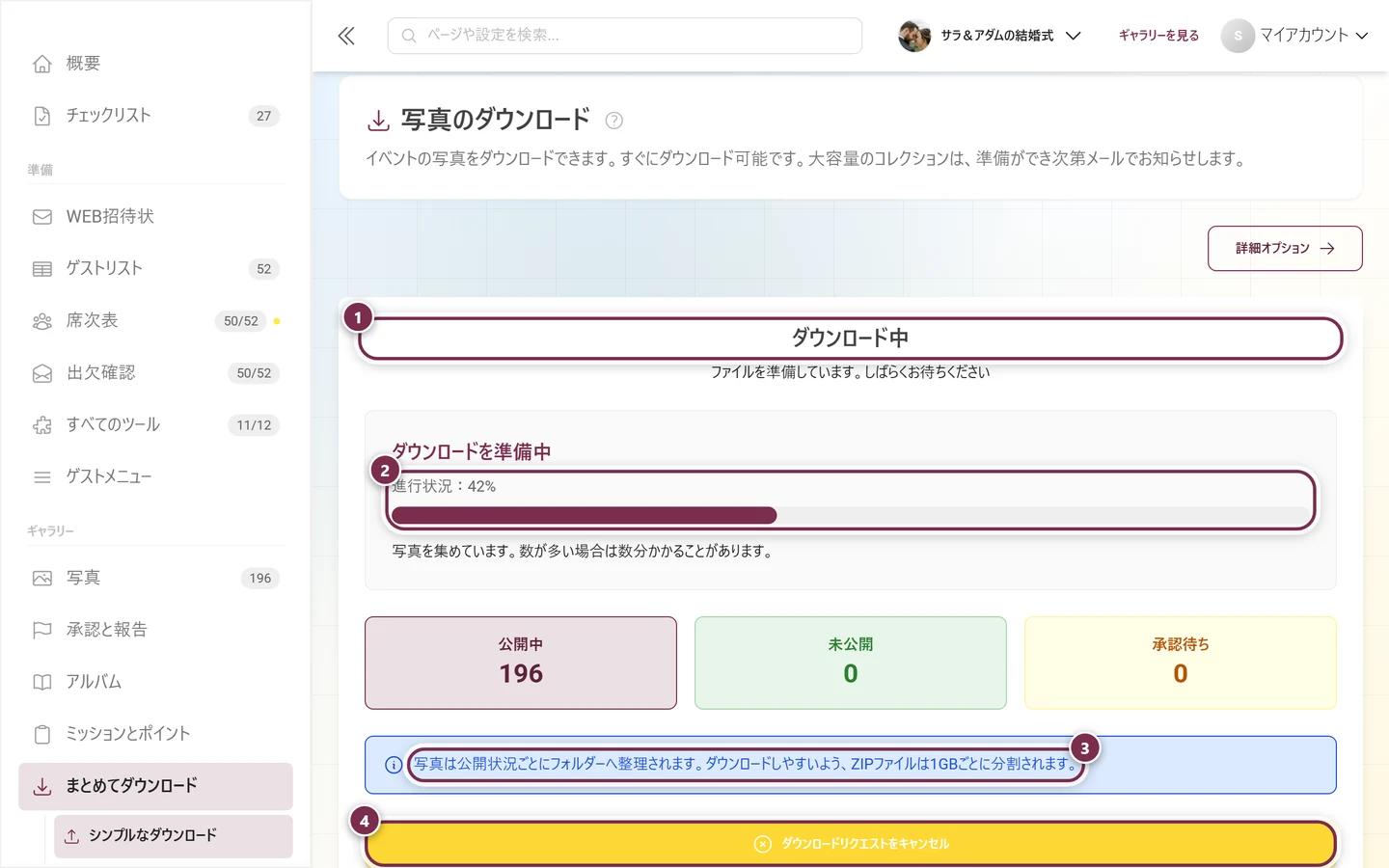Click the S account avatar circle
The image size is (1389, 868).
click(1238, 36)
